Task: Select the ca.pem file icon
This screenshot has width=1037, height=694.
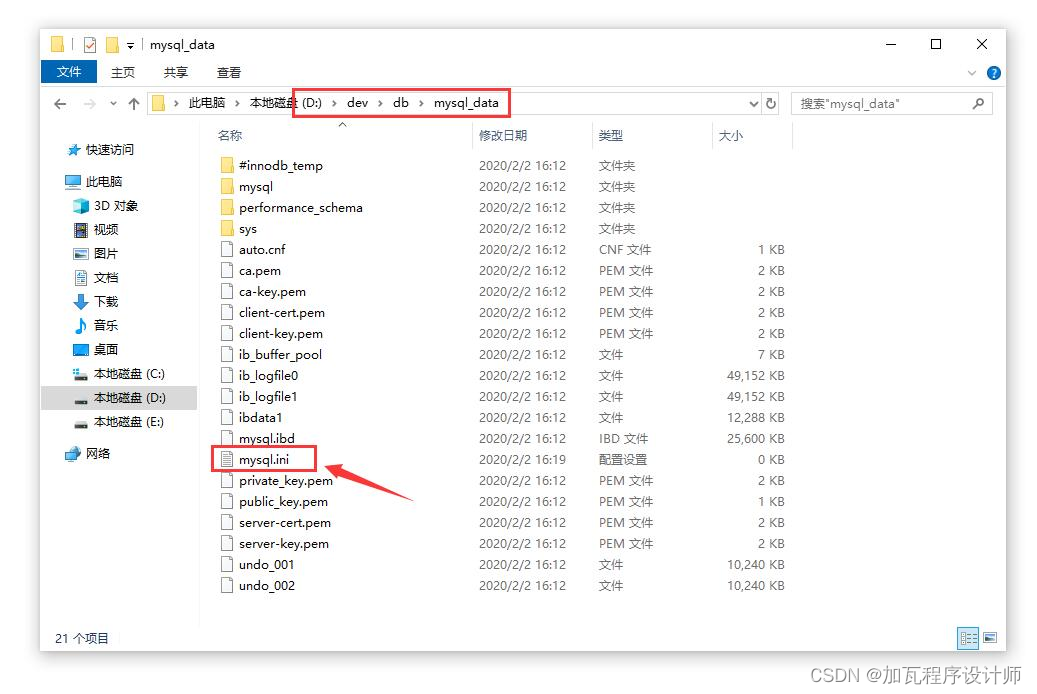Action: pos(227,271)
